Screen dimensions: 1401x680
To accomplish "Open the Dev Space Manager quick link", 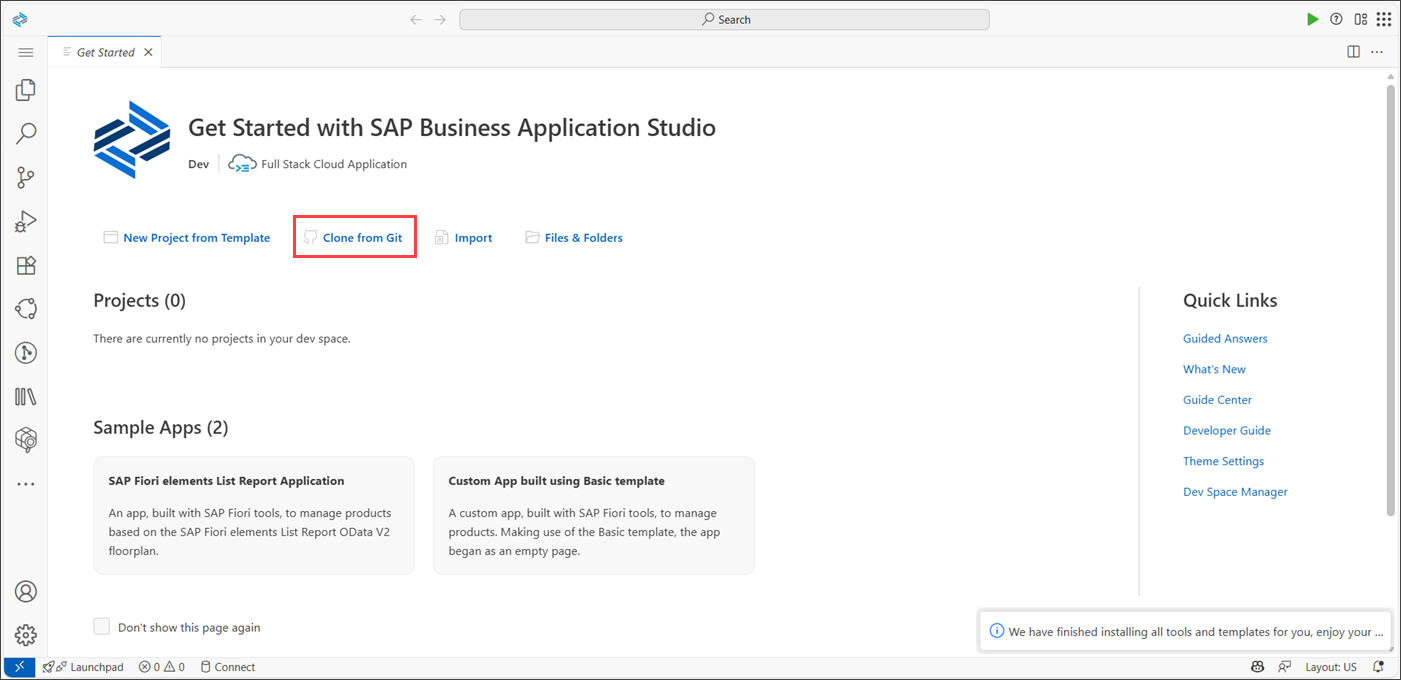I will (x=1235, y=492).
